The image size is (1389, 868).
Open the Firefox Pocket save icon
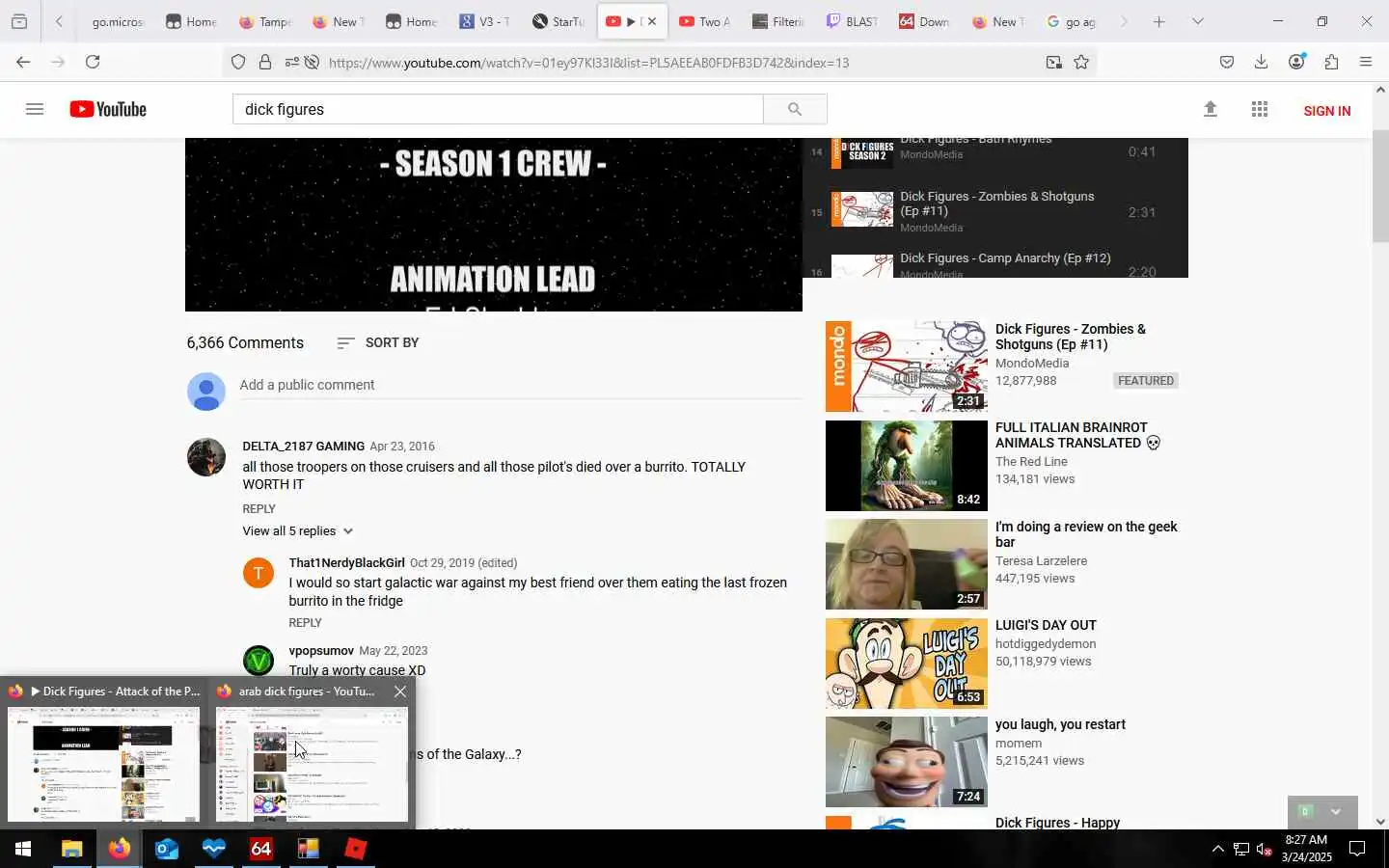(x=1227, y=63)
